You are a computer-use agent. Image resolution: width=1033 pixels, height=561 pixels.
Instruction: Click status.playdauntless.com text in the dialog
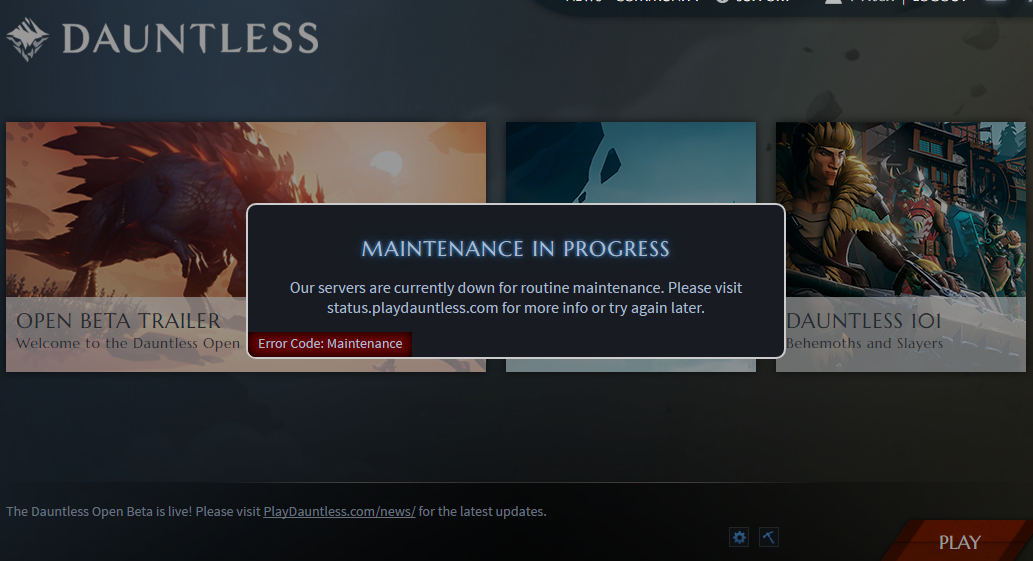point(412,308)
